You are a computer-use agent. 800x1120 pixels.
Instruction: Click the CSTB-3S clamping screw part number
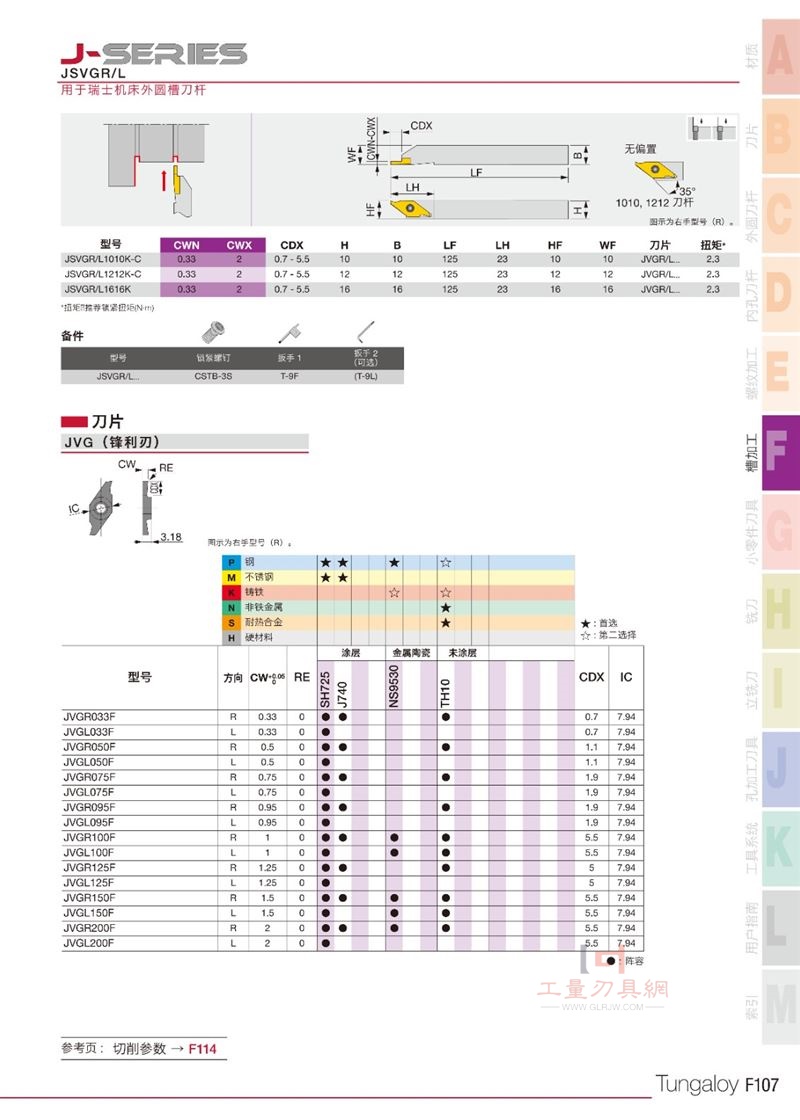[213, 376]
